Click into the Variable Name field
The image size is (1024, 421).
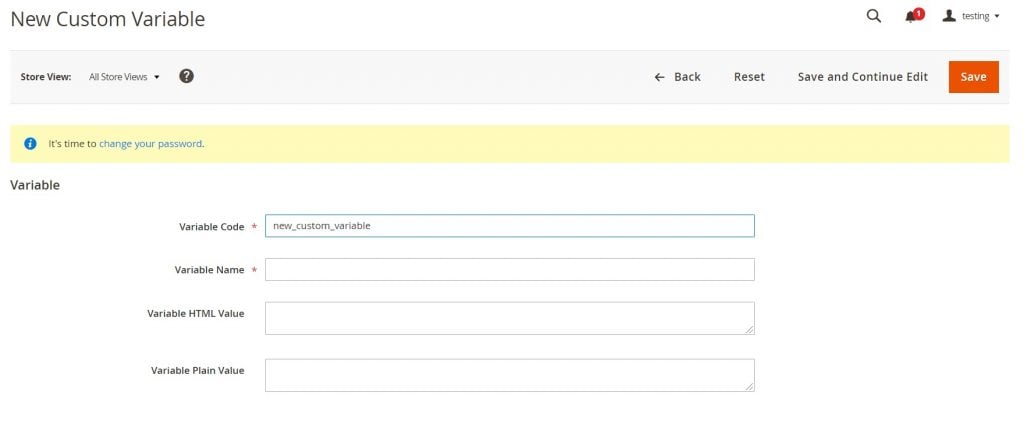509,270
